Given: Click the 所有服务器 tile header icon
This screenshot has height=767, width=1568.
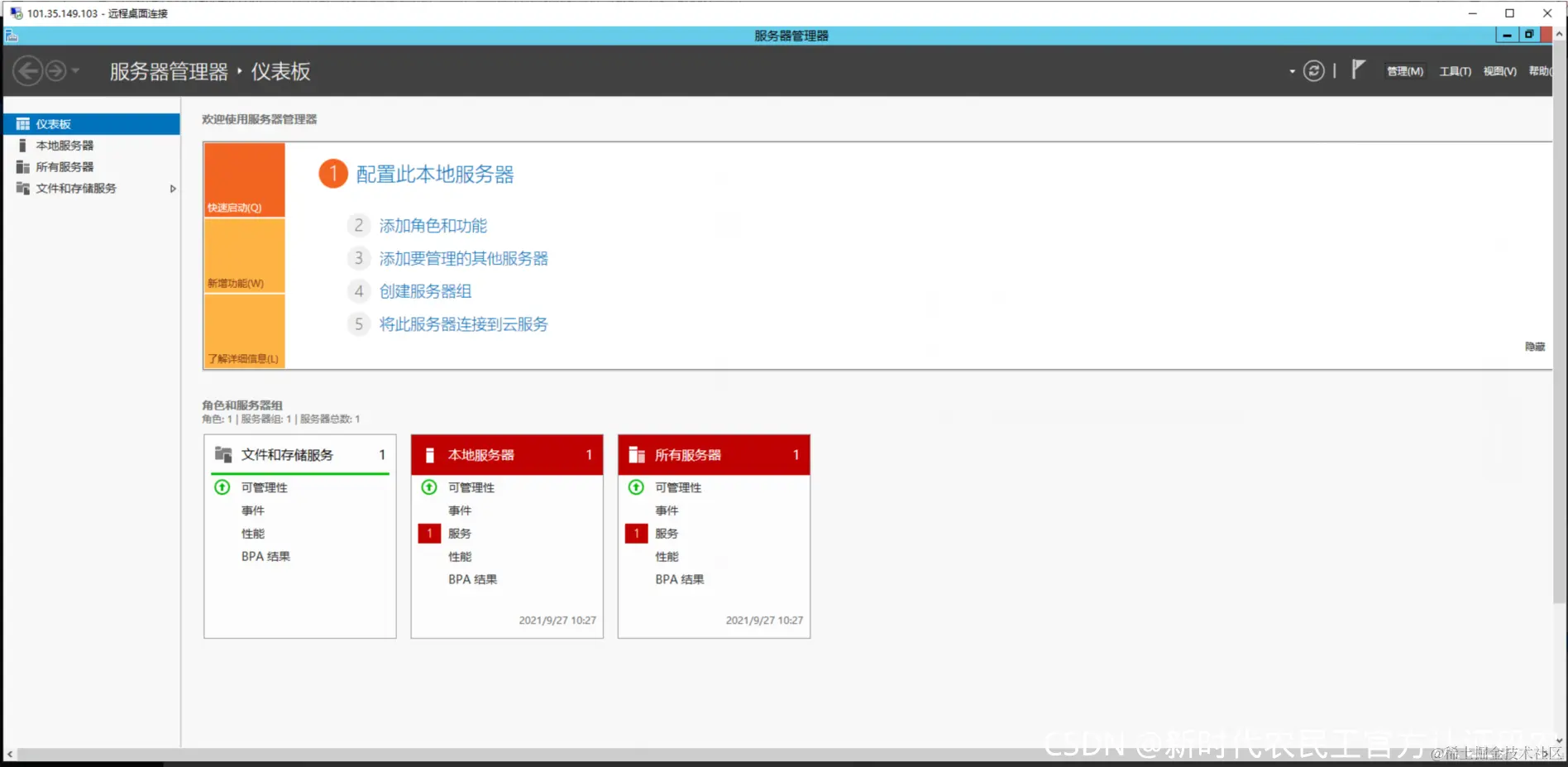Looking at the screenshot, I should coord(637,455).
